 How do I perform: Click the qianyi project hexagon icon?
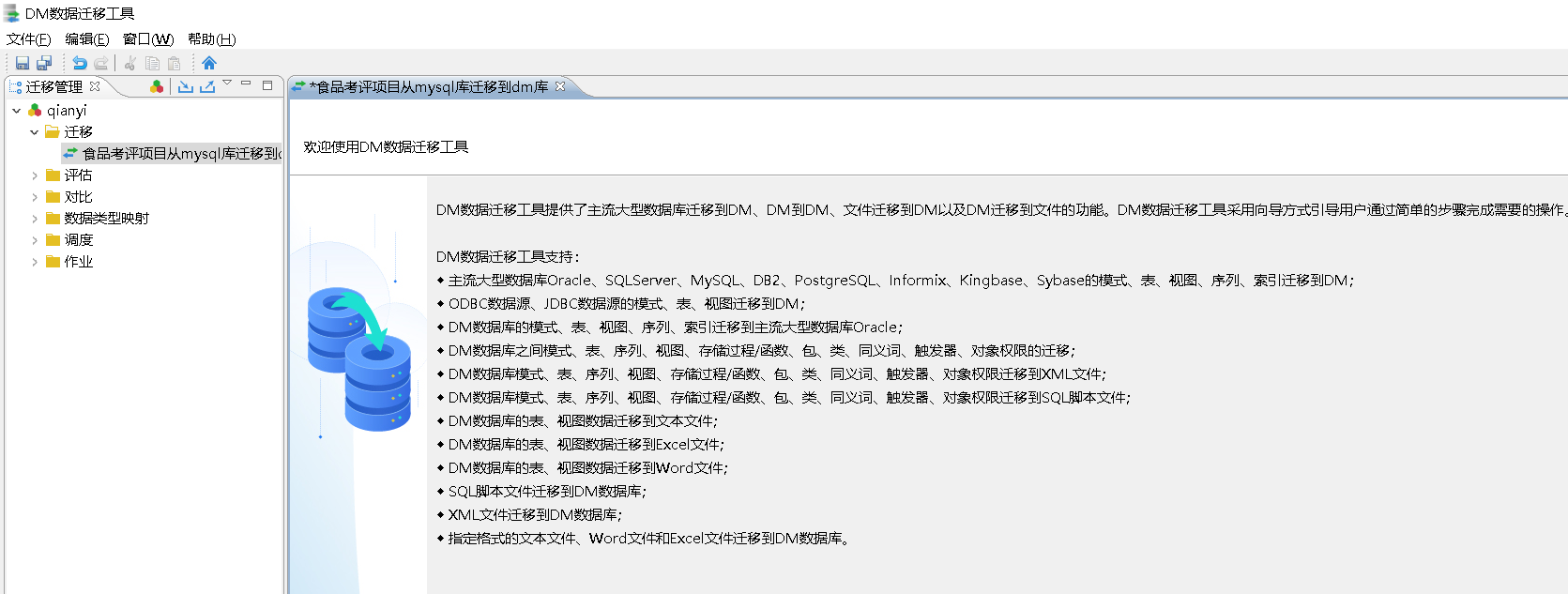tap(35, 111)
